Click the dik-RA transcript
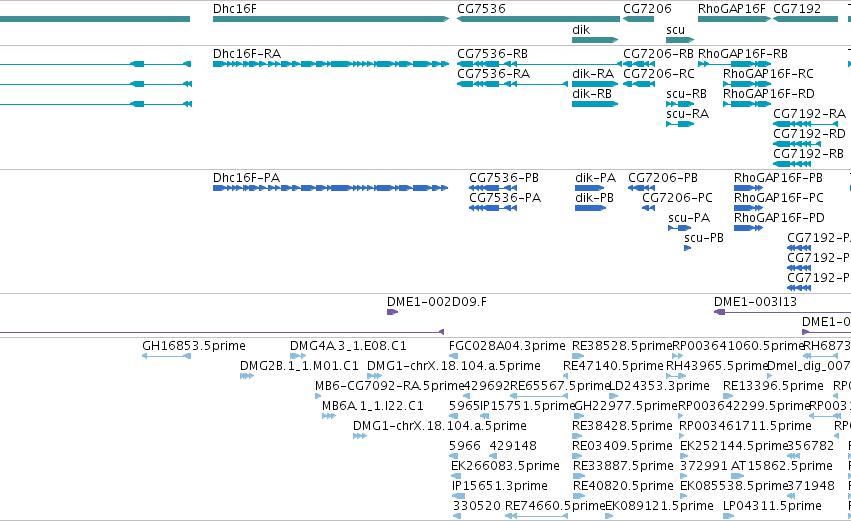 [595, 84]
